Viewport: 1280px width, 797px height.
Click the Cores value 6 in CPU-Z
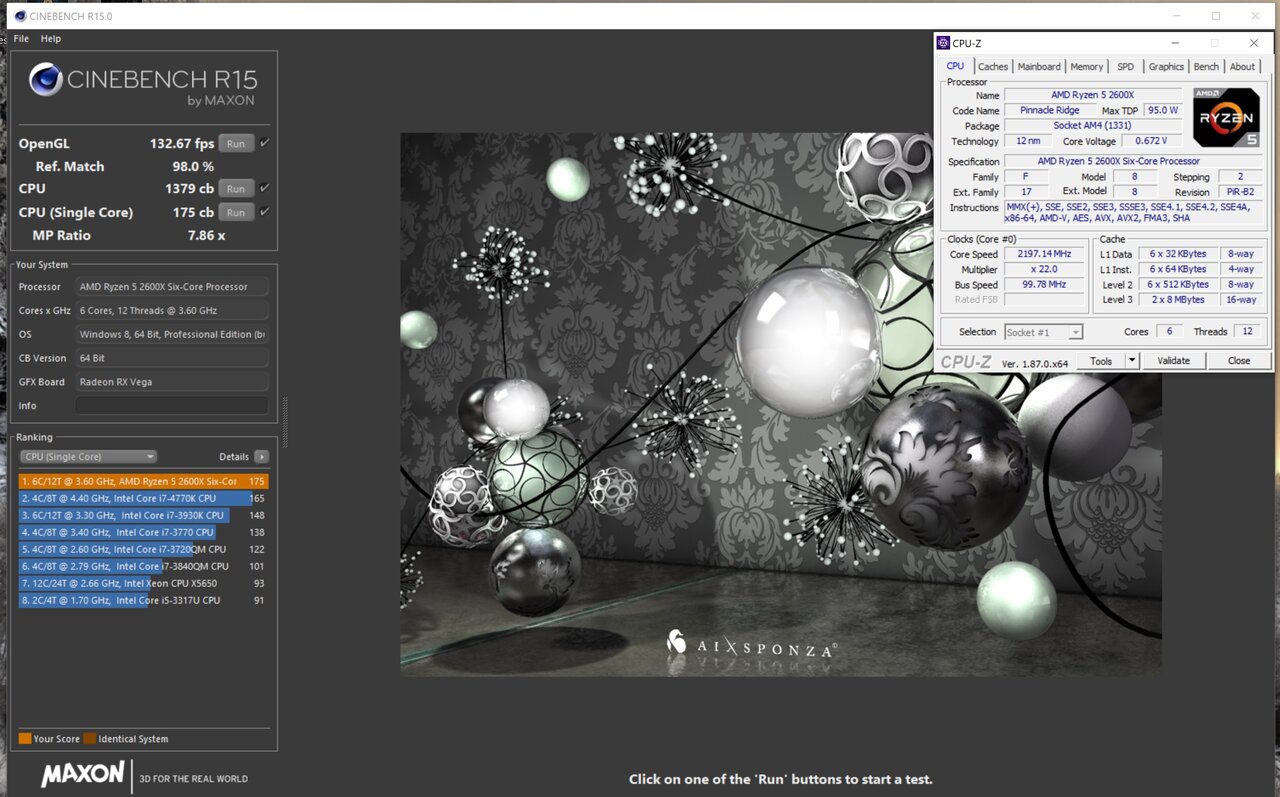(1168, 331)
